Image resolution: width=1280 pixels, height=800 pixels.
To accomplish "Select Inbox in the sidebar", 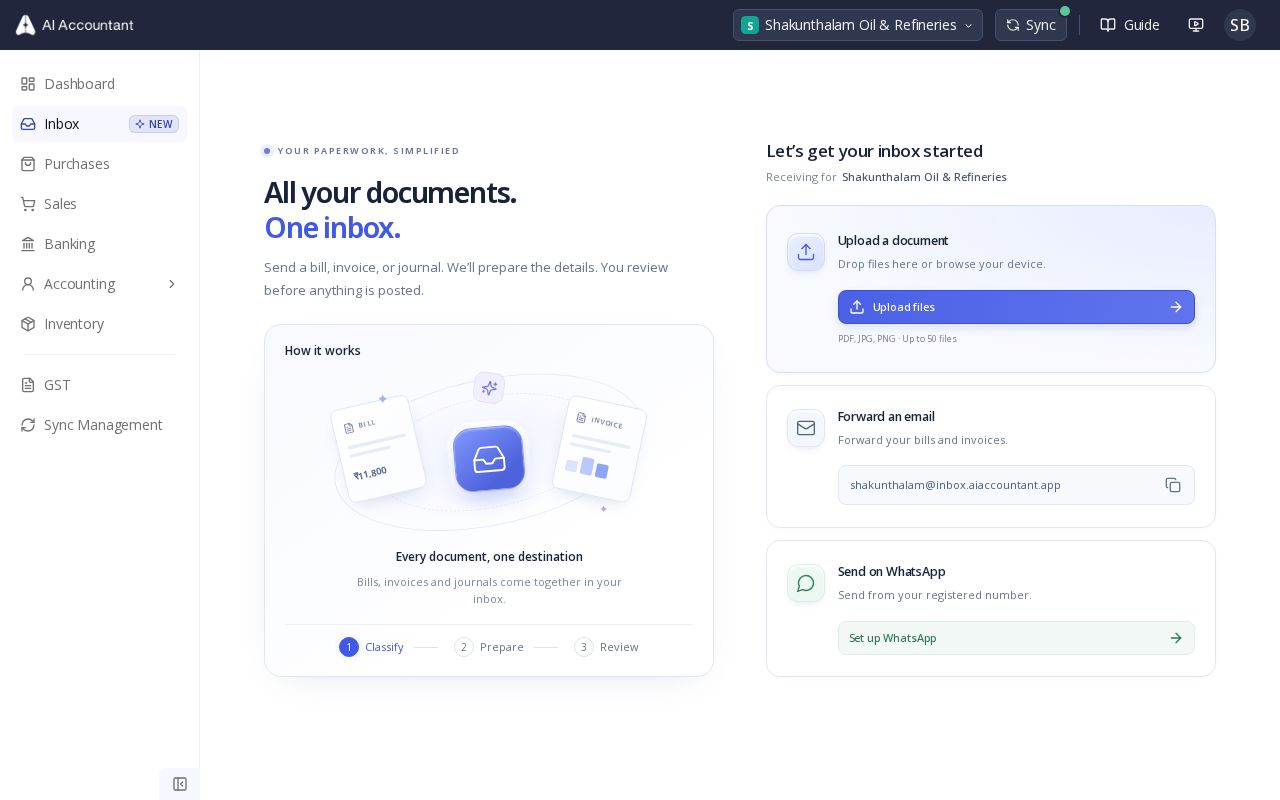I will click(99, 124).
